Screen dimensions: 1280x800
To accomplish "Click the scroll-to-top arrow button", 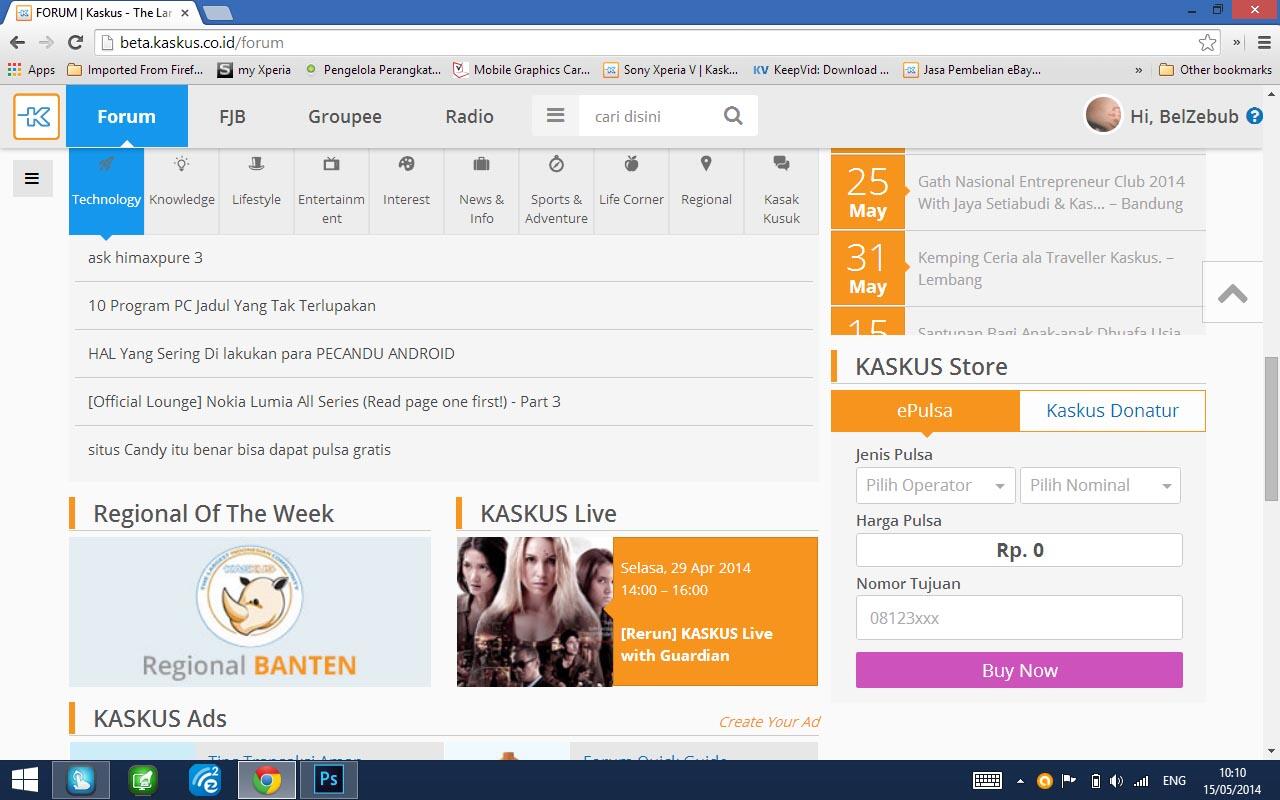I will [x=1233, y=293].
